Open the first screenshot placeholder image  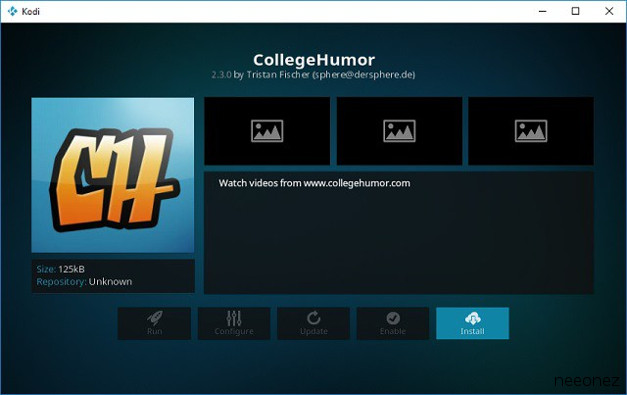267,131
